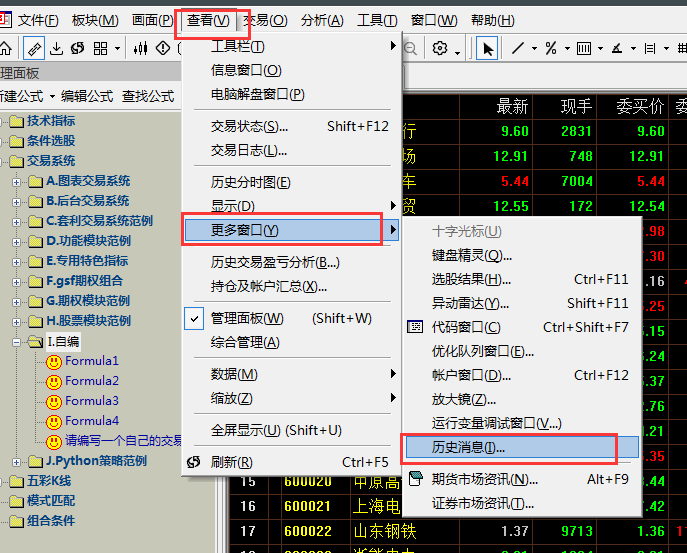Image resolution: width=687 pixels, height=553 pixels.
Task: Click the download arrow icon in toolbar
Action: tap(57, 48)
